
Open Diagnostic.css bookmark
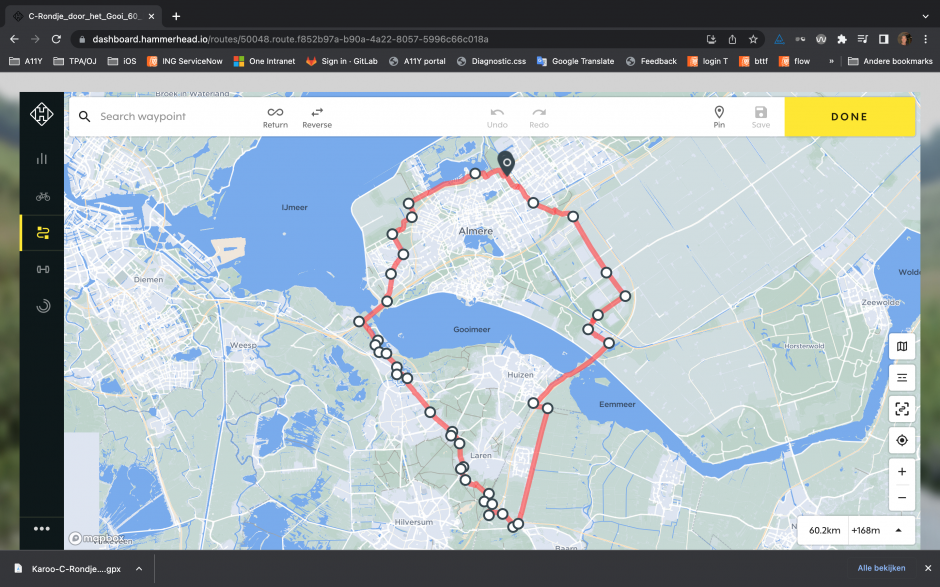coord(492,61)
